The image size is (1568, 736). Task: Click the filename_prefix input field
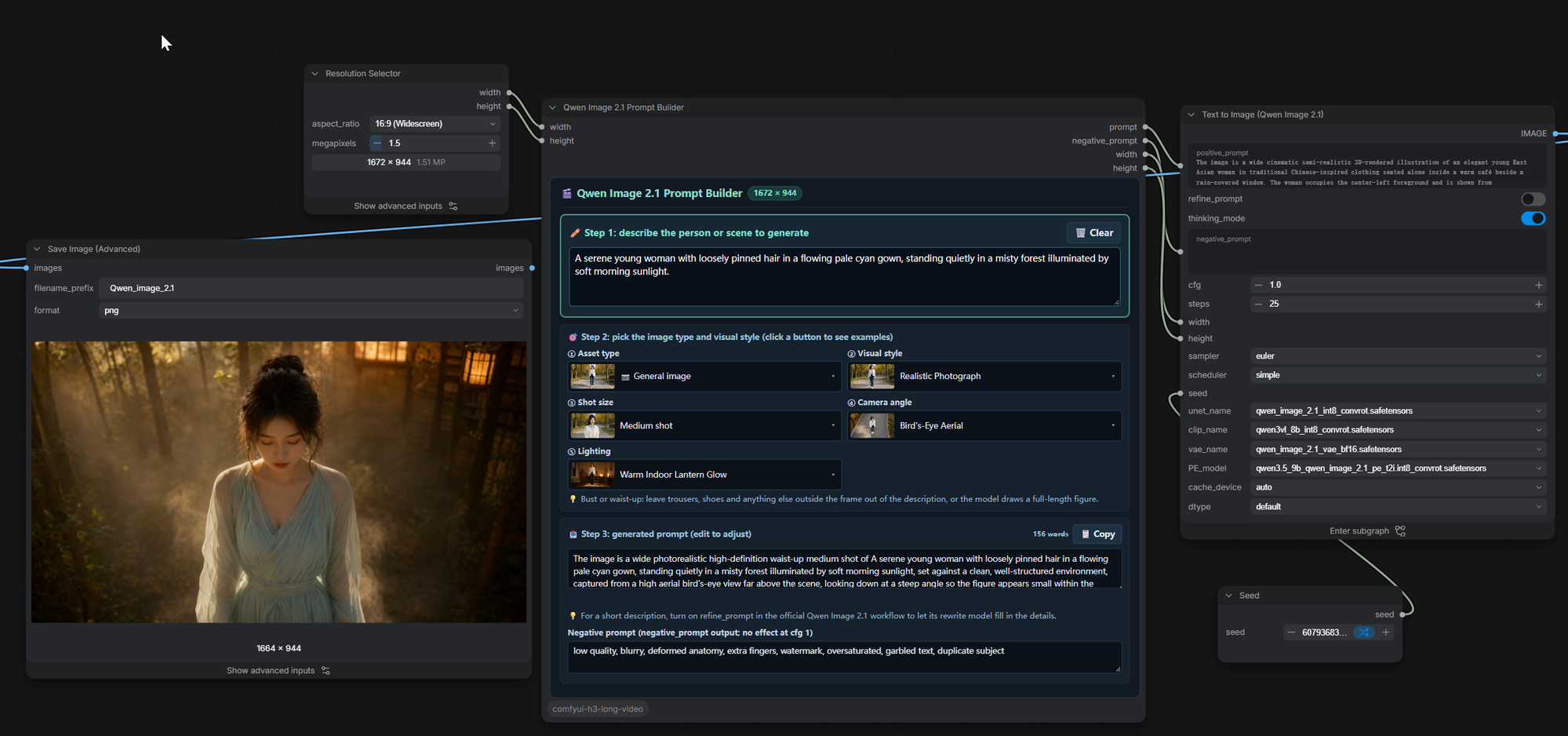tap(311, 288)
